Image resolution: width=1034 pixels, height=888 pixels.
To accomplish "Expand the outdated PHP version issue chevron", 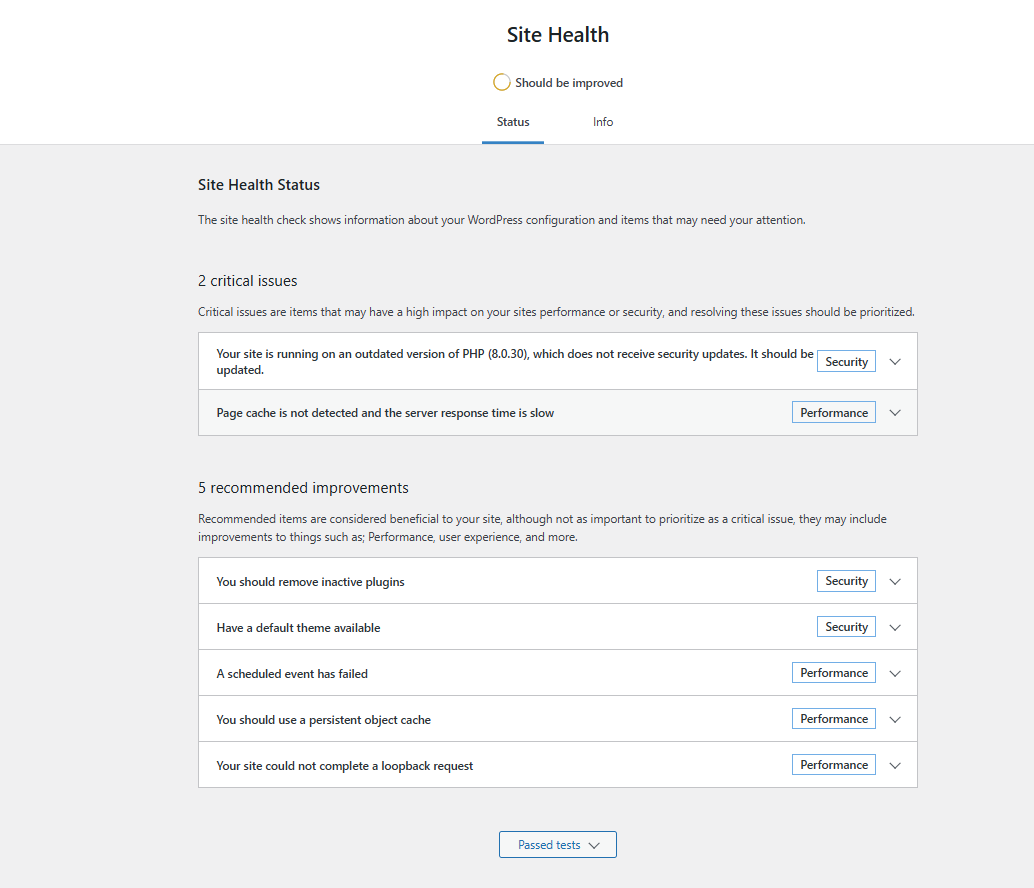I will 895,362.
